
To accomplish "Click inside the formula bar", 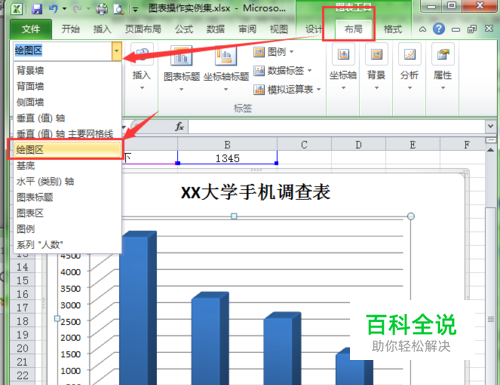I will pyautogui.click(x=337, y=127).
